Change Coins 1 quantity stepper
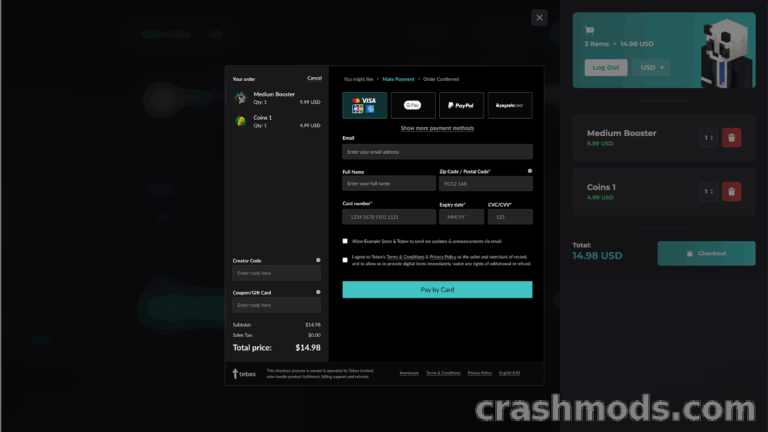The height and width of the screenshot is (432, 768). click(708, 192)
